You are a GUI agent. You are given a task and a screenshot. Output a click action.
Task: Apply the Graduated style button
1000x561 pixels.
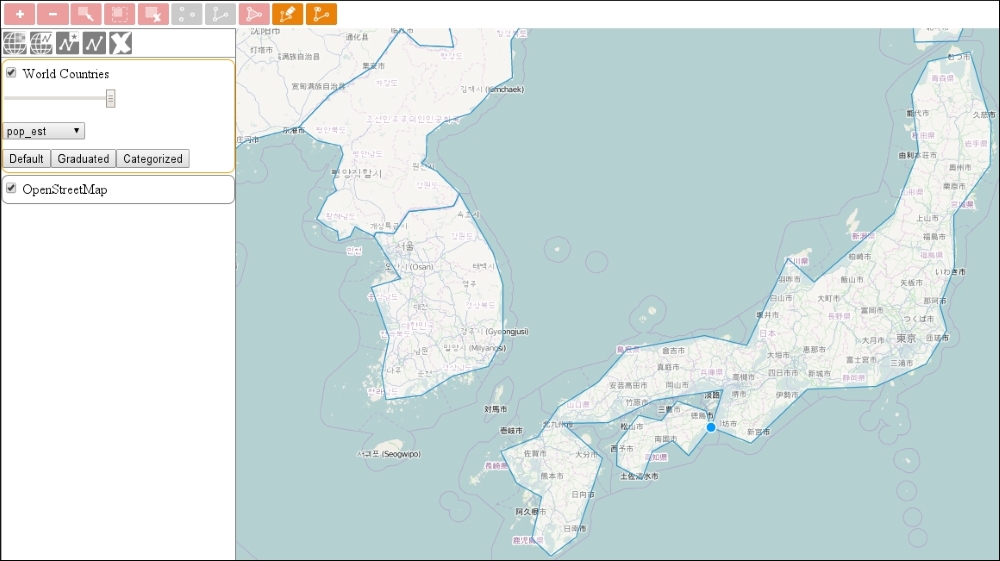[83, 159]
